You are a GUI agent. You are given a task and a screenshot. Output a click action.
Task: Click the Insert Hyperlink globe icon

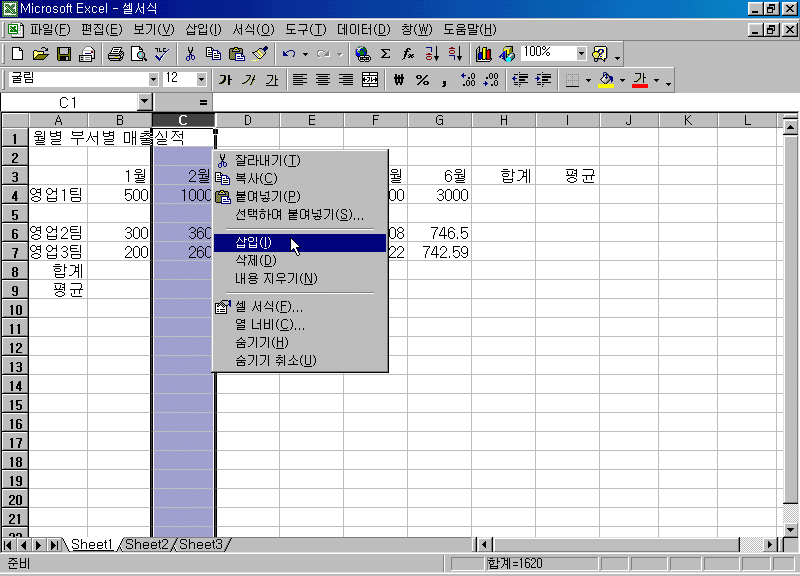coord(363,54)
